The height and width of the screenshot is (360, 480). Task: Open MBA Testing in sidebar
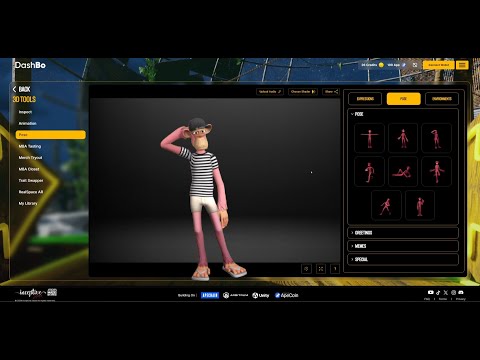30,146
